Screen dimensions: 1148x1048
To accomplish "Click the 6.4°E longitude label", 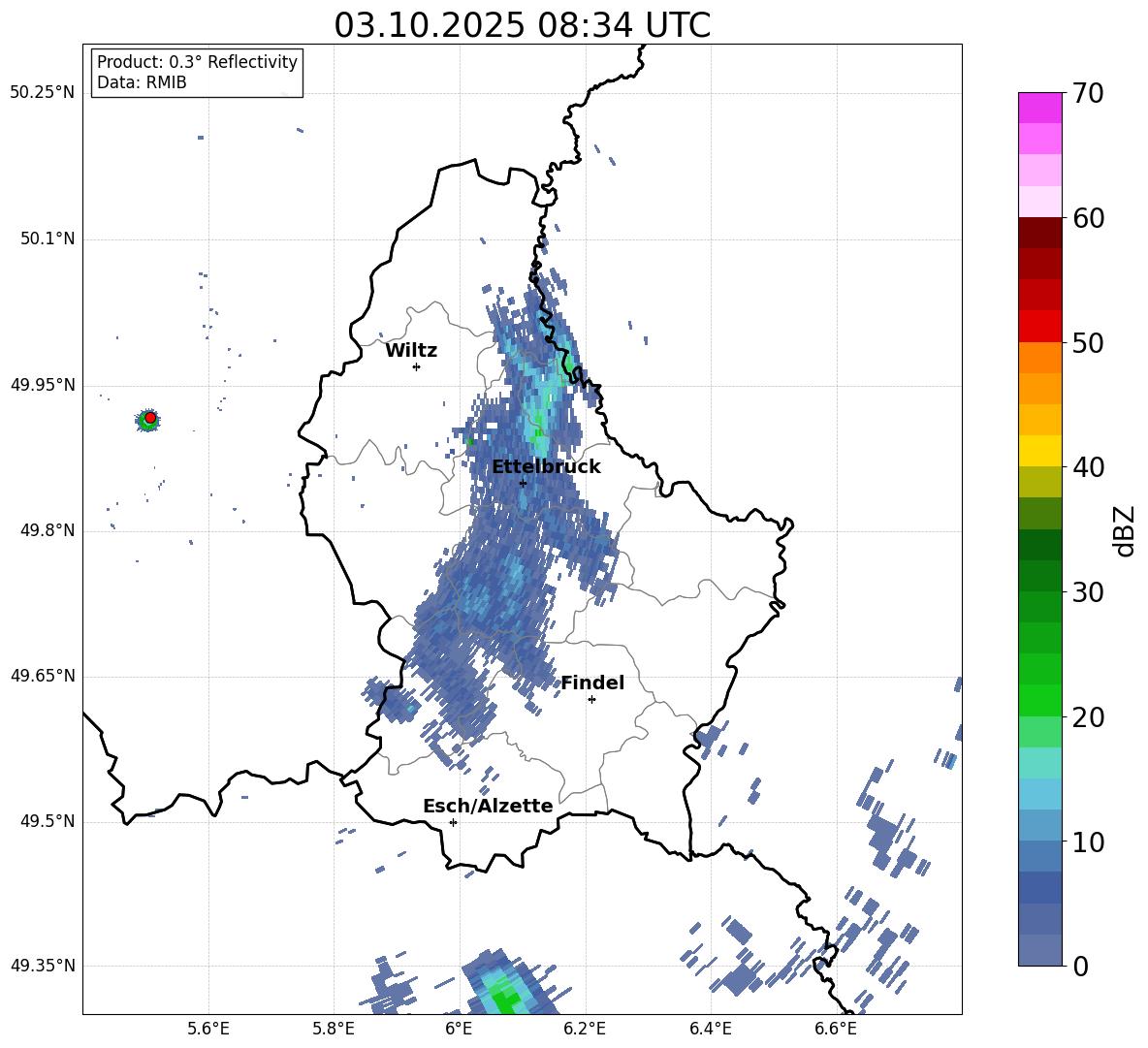I will click(x=710, y=1029).
